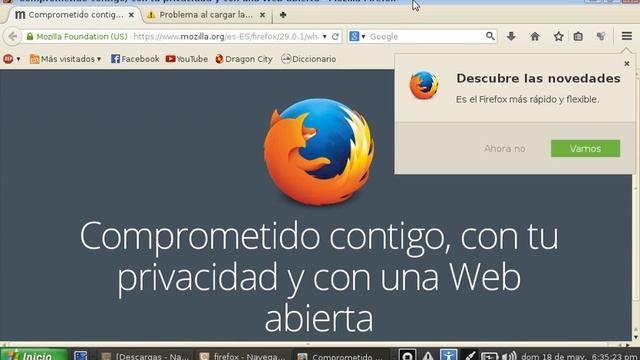The image size is (640, 360).
Task: Click the large Firefox logo on the page
Action: click(319, 152)
